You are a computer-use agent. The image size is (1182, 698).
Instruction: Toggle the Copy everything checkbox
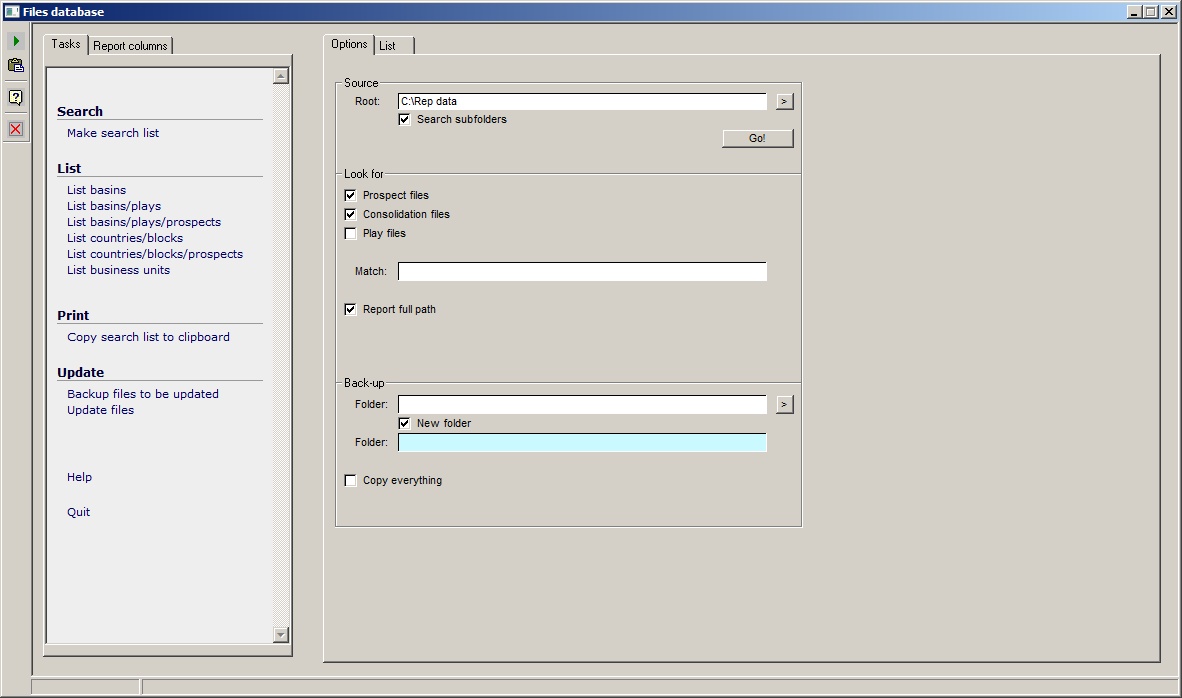tap(350, 480)
